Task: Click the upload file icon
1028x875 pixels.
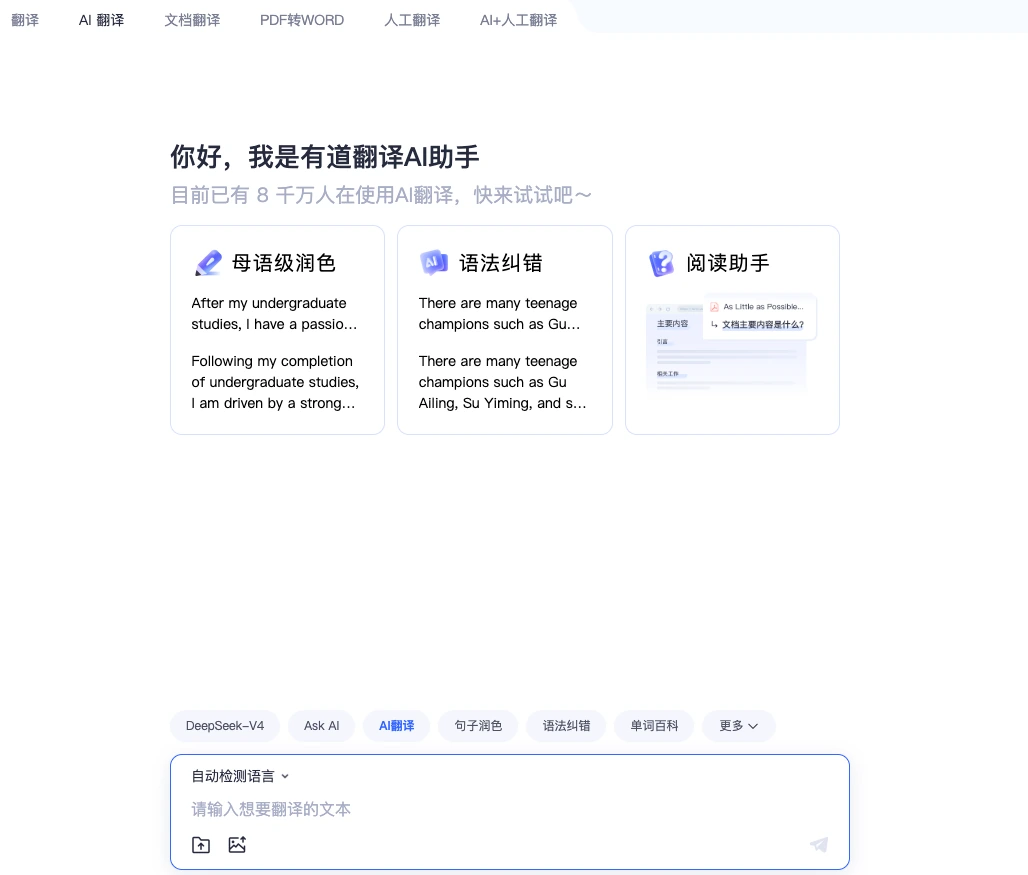Action: pyautogui.click(x=201, y=845)
